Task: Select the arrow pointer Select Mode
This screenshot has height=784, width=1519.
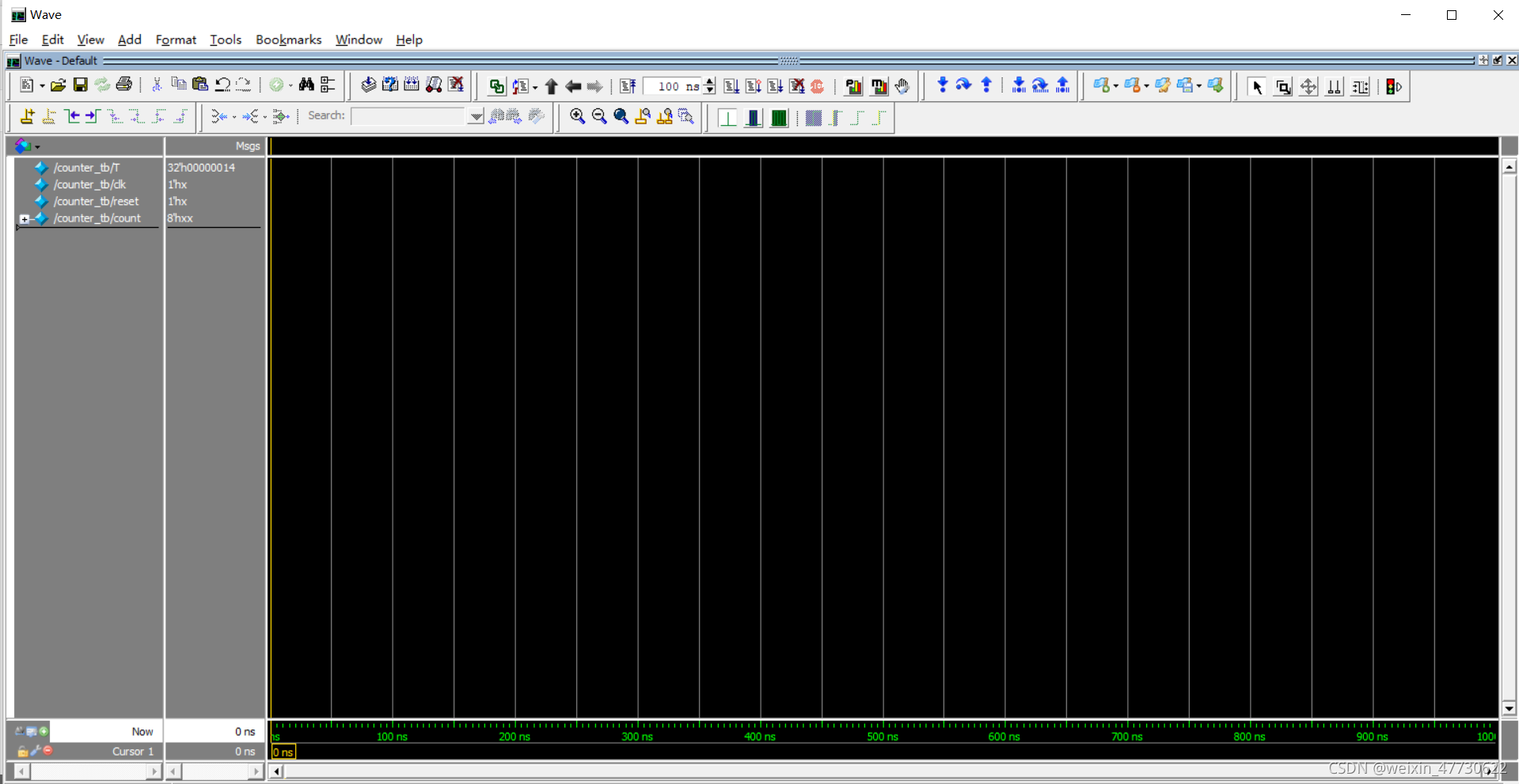Action: click(1257, 86)
